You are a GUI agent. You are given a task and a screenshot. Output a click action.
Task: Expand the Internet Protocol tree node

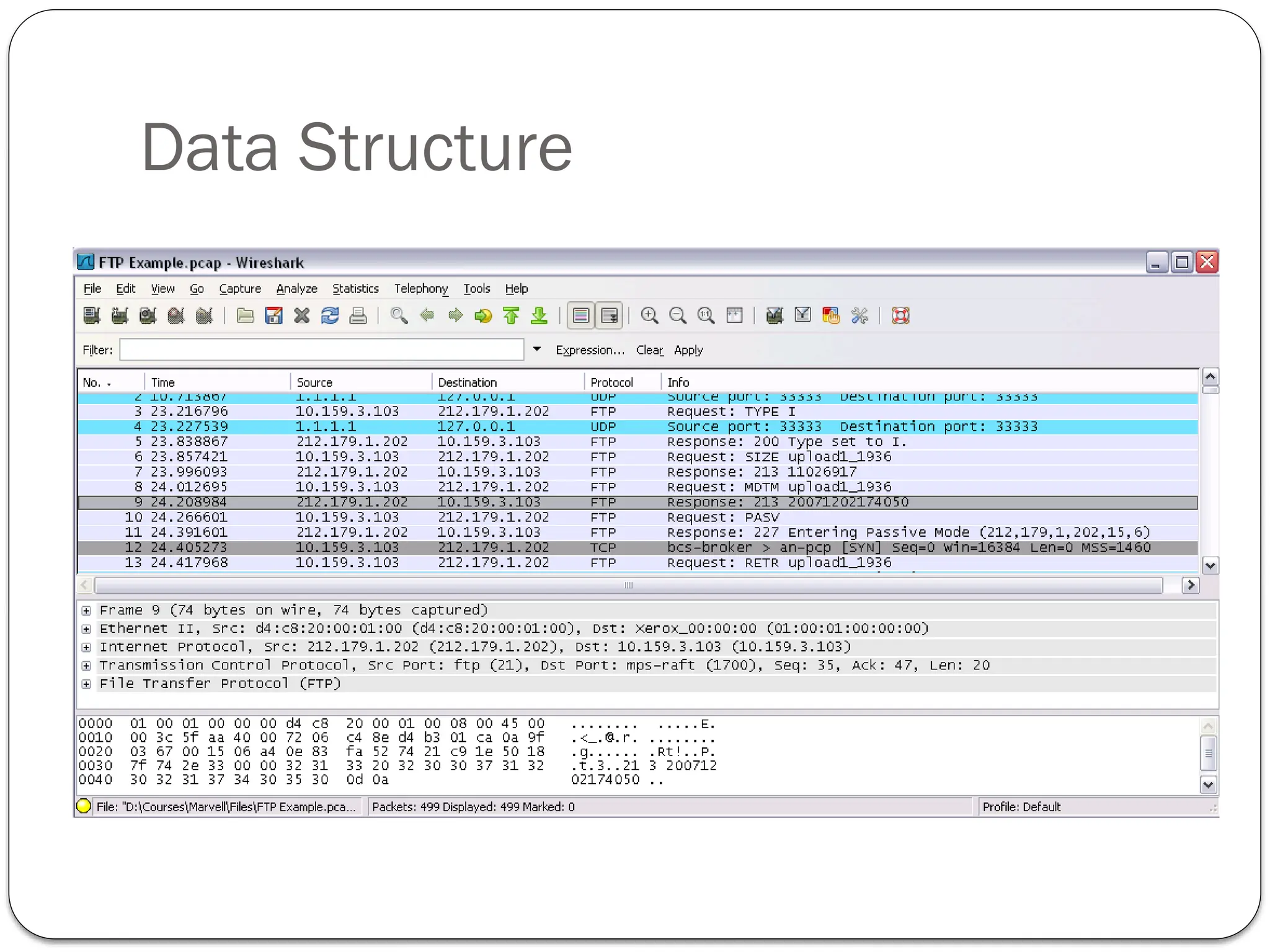click(87, 648)
